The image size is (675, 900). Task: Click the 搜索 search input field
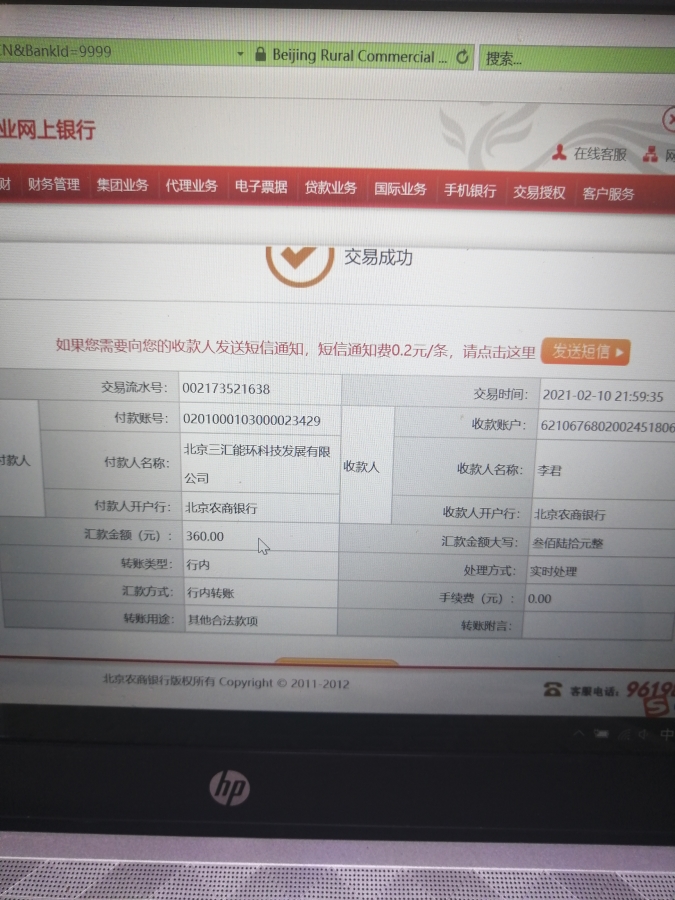coord(577,59)
